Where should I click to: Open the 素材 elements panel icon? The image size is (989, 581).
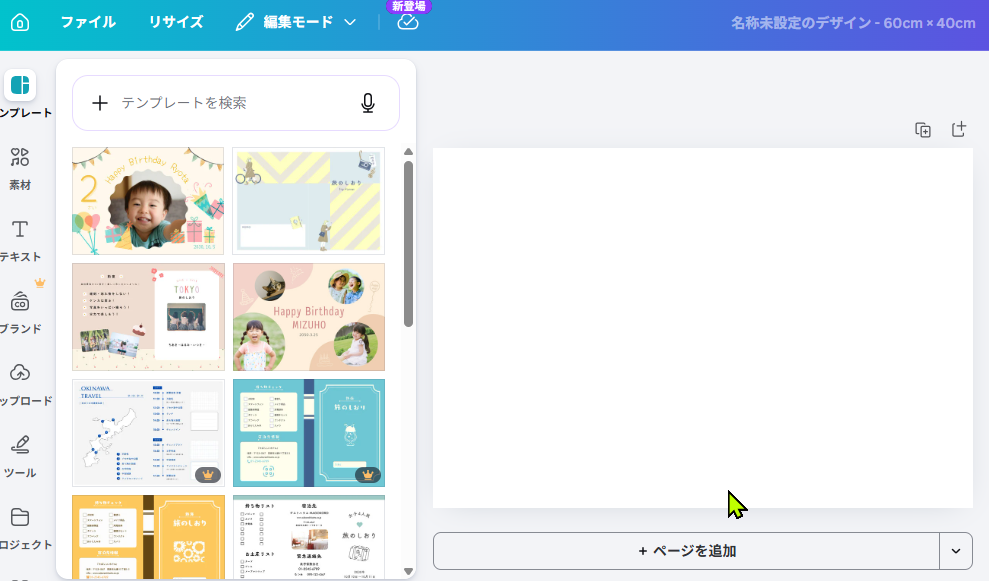(x=20, y=157)
